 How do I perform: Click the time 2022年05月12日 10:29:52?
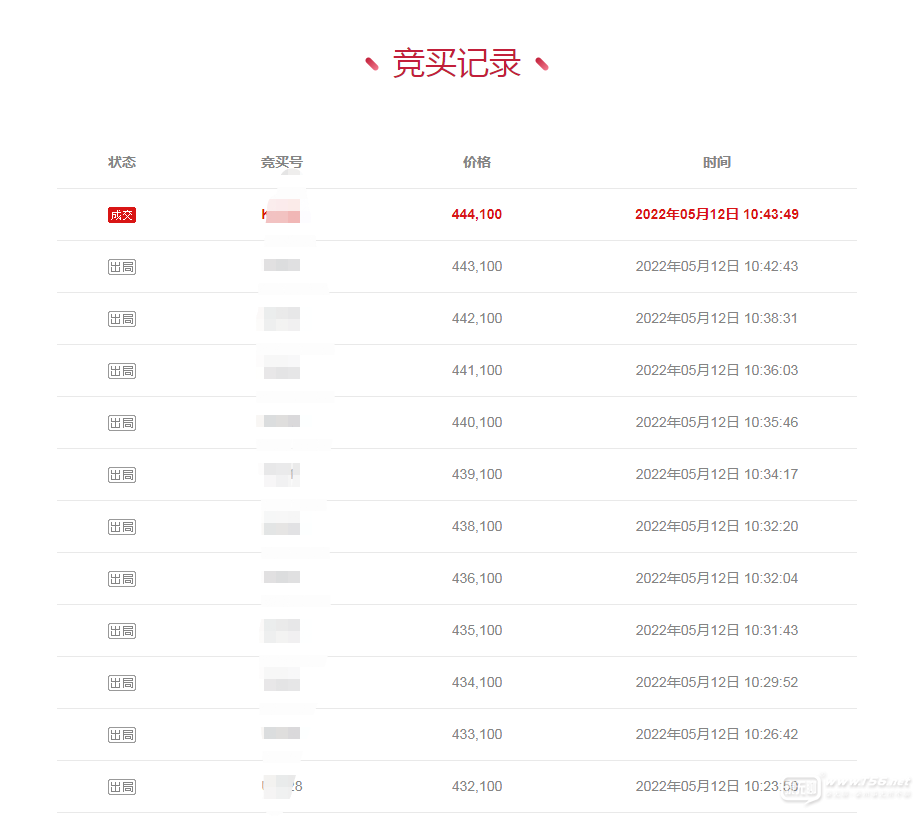717,682
